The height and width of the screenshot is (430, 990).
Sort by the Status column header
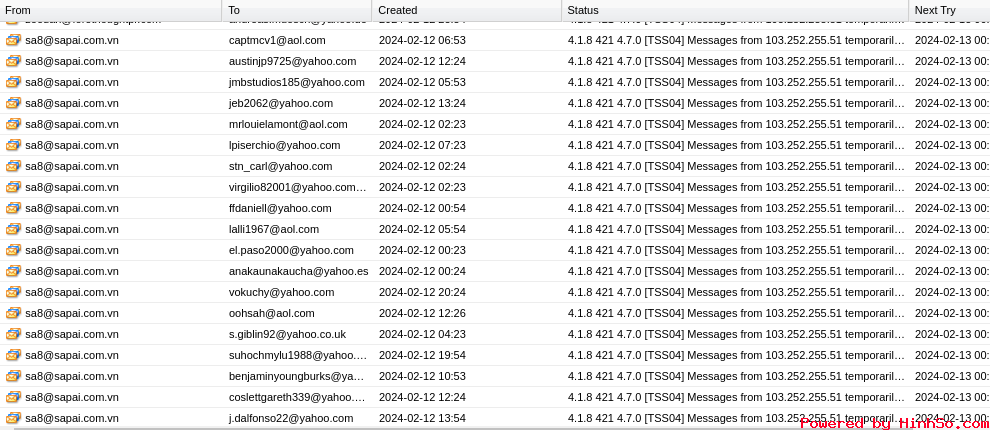735,10
